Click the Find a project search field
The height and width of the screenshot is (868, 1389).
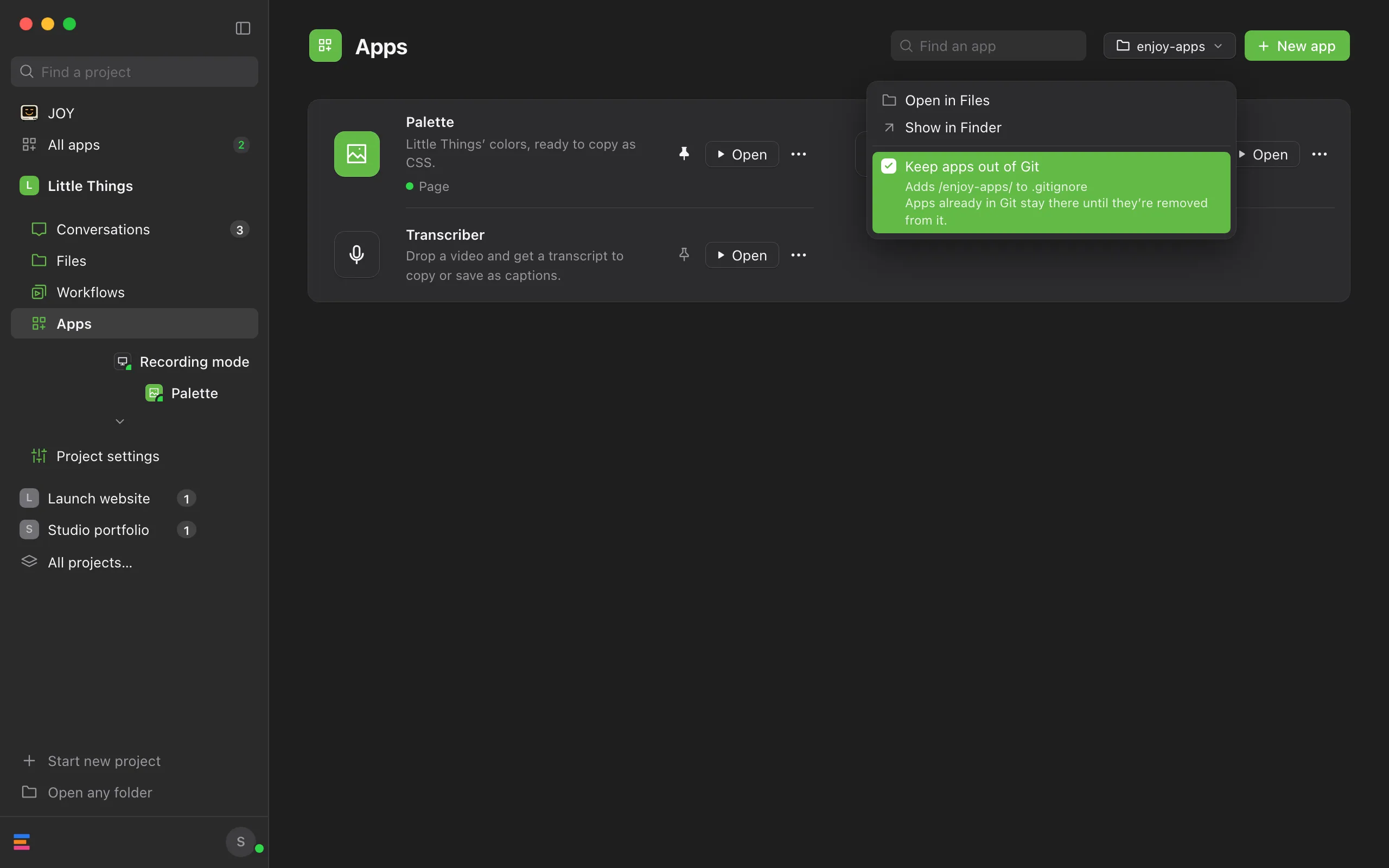point(135,72)
